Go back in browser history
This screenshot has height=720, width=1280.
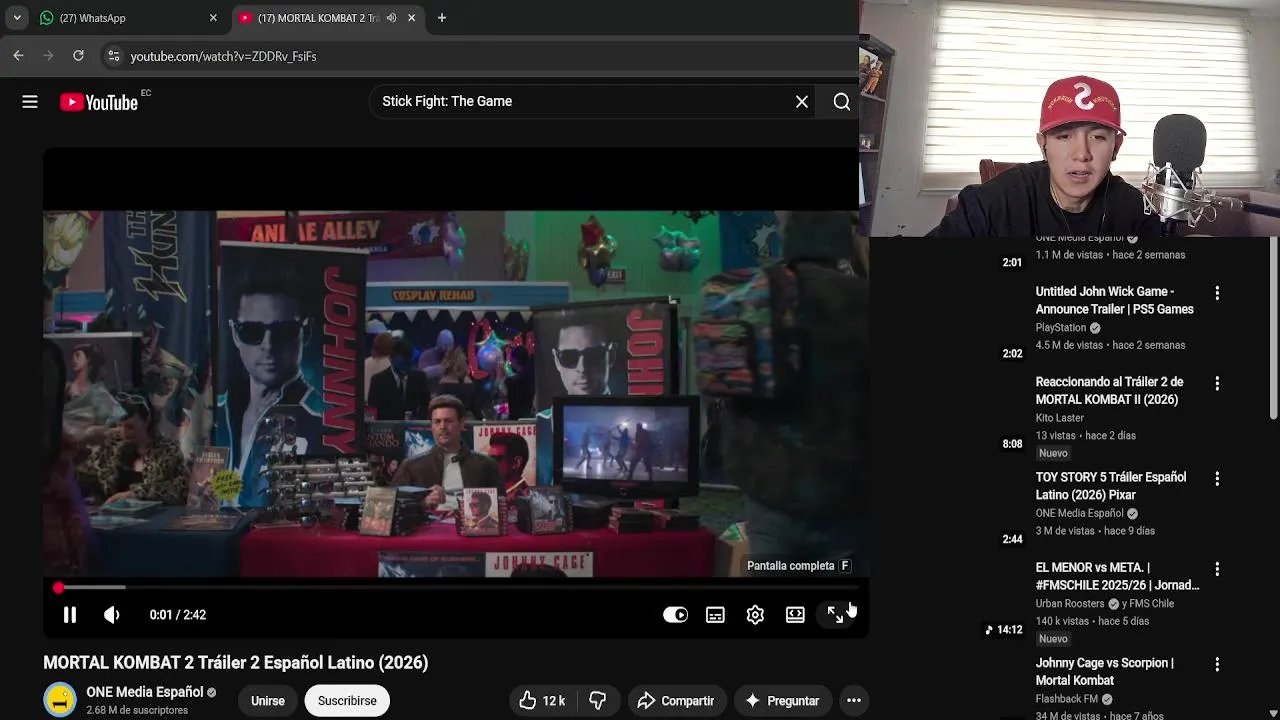(18, 56)
